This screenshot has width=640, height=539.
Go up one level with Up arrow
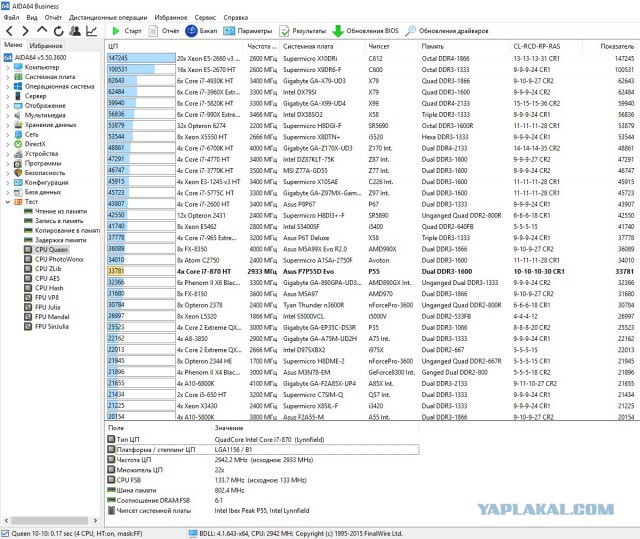(x=42, y=31)
